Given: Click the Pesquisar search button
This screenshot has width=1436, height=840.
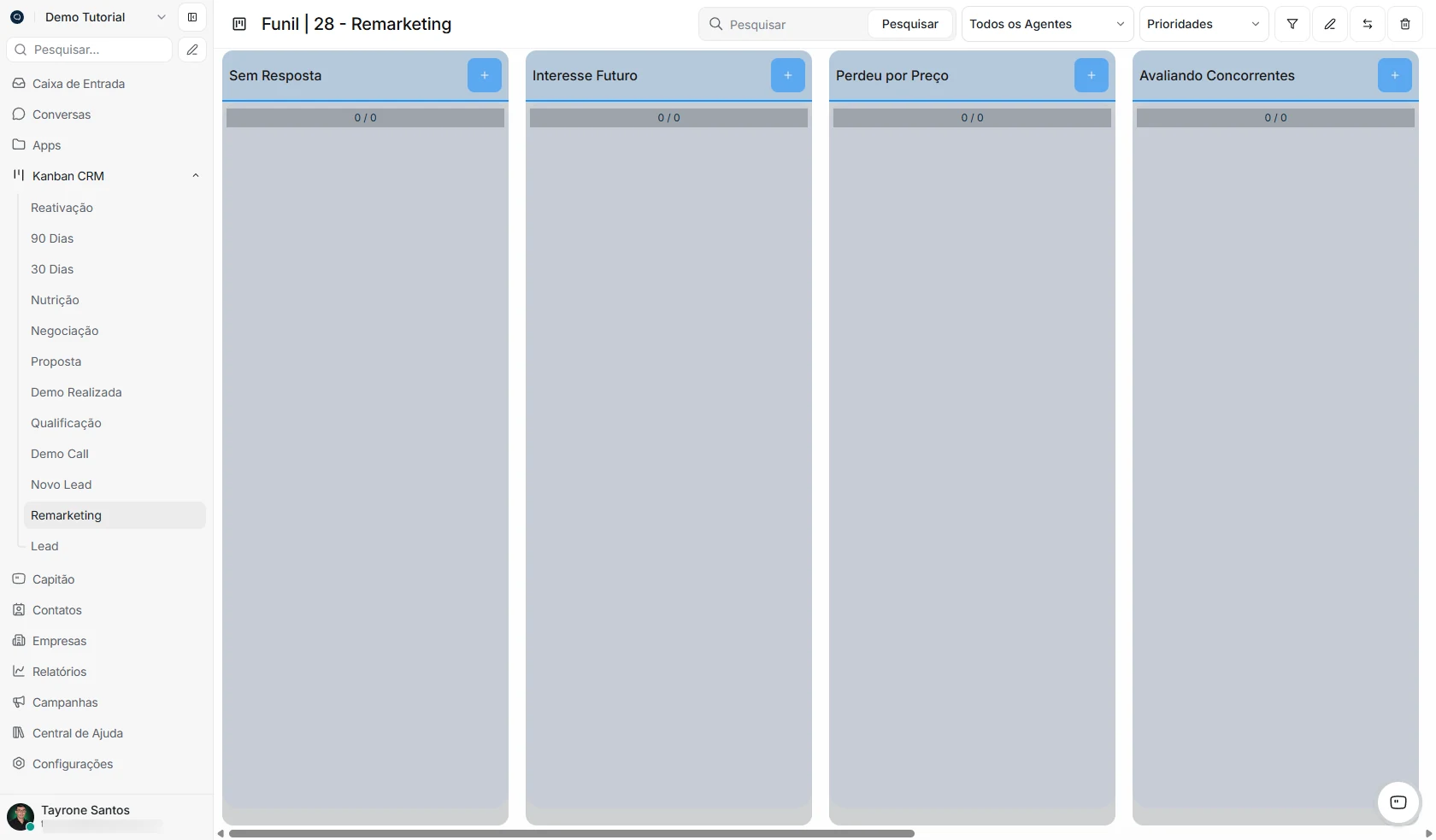Looking at the screenshot, I should click(909, 24).
